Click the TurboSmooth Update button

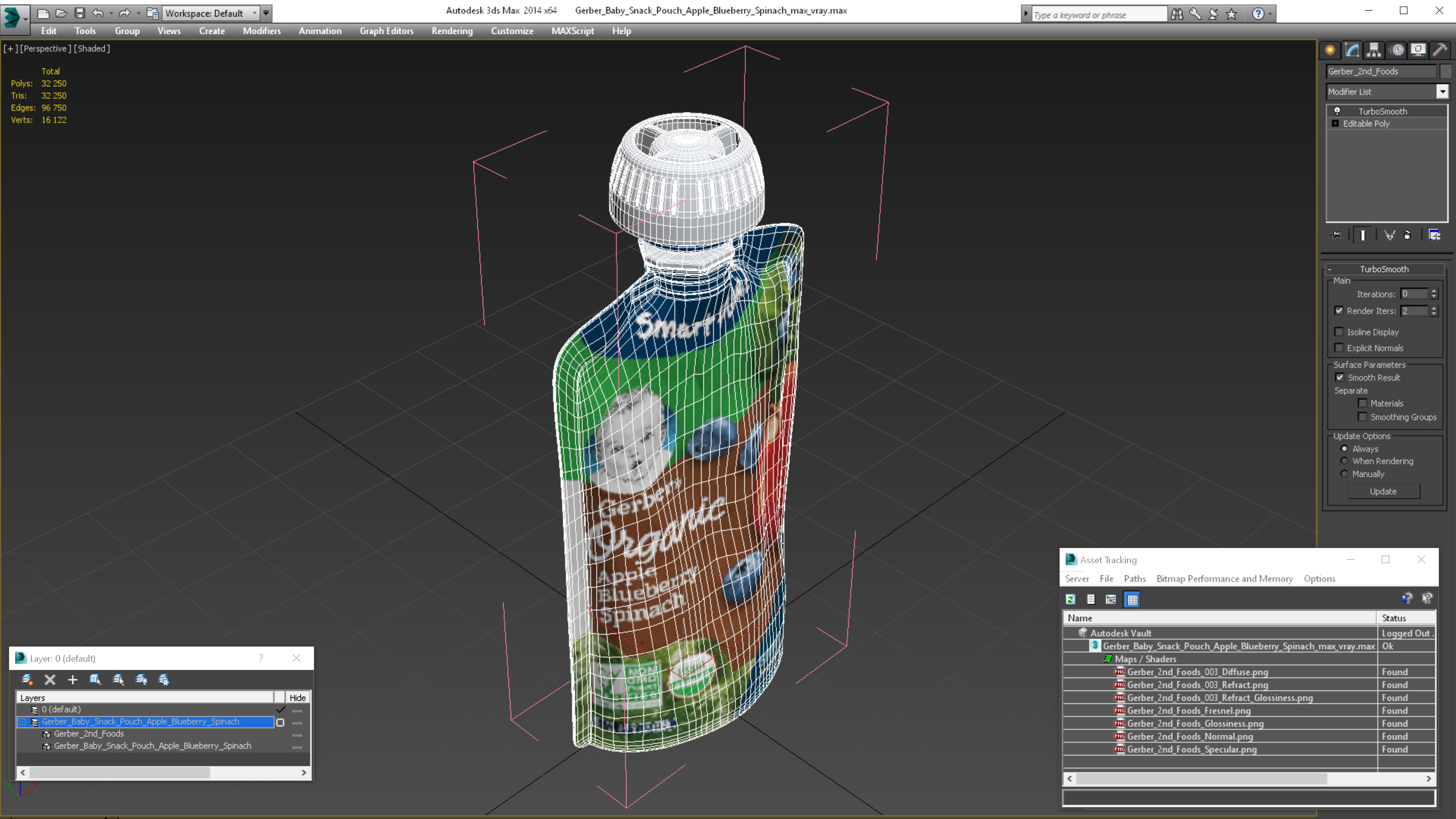click(x=1383, y=492)
